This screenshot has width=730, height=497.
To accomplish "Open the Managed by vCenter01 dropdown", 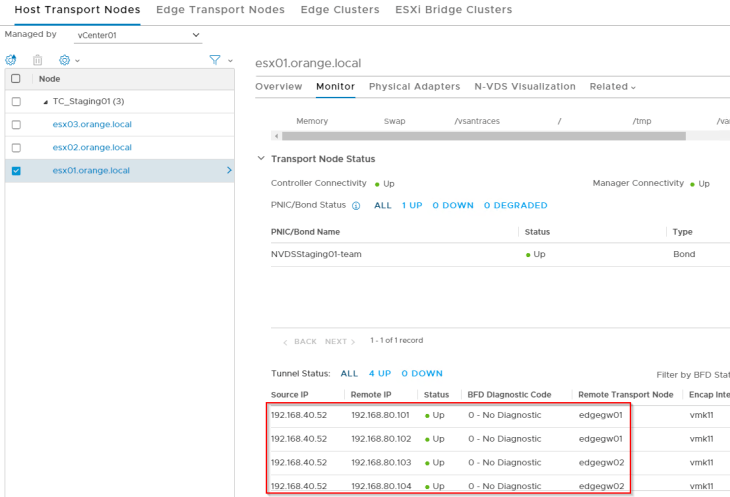I will coord(138,36).
